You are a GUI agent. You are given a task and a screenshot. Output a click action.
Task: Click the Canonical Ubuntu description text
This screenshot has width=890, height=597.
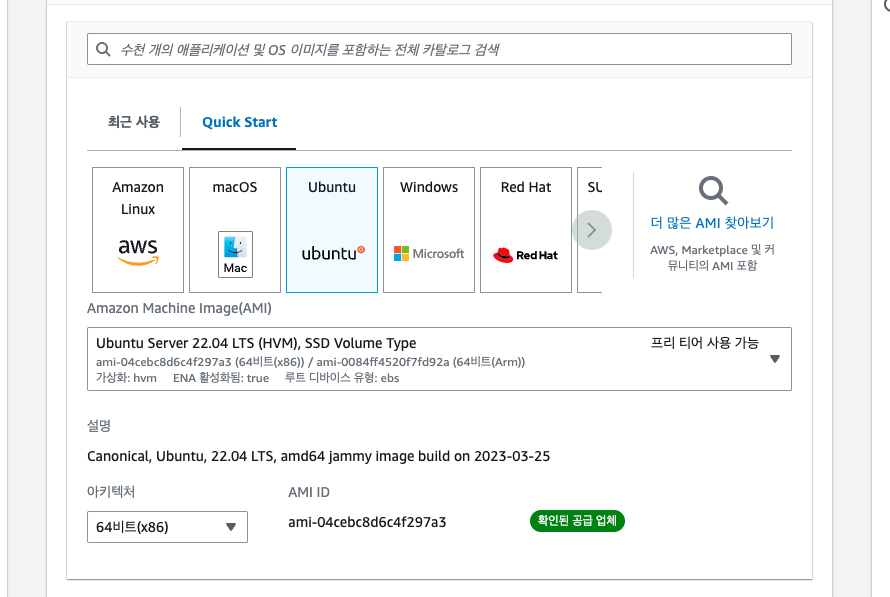318,456
